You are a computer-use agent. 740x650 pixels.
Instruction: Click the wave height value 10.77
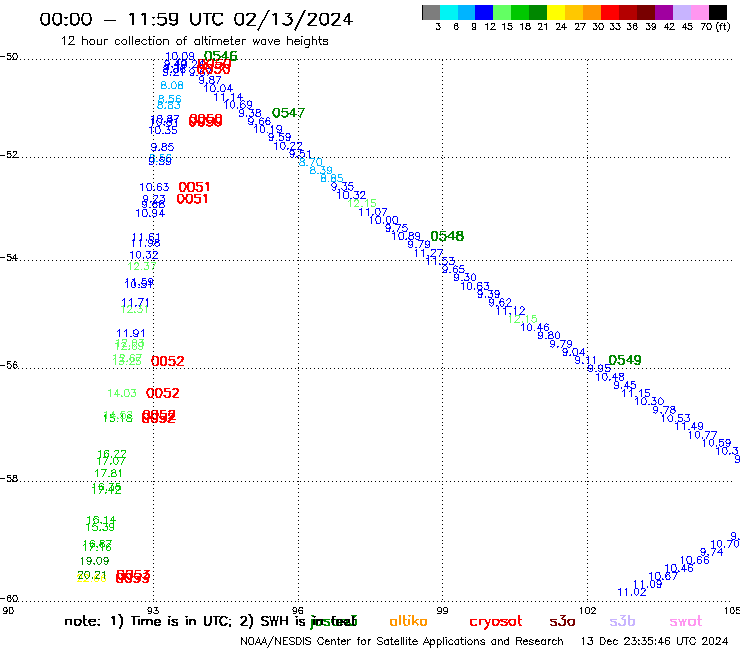702,435
